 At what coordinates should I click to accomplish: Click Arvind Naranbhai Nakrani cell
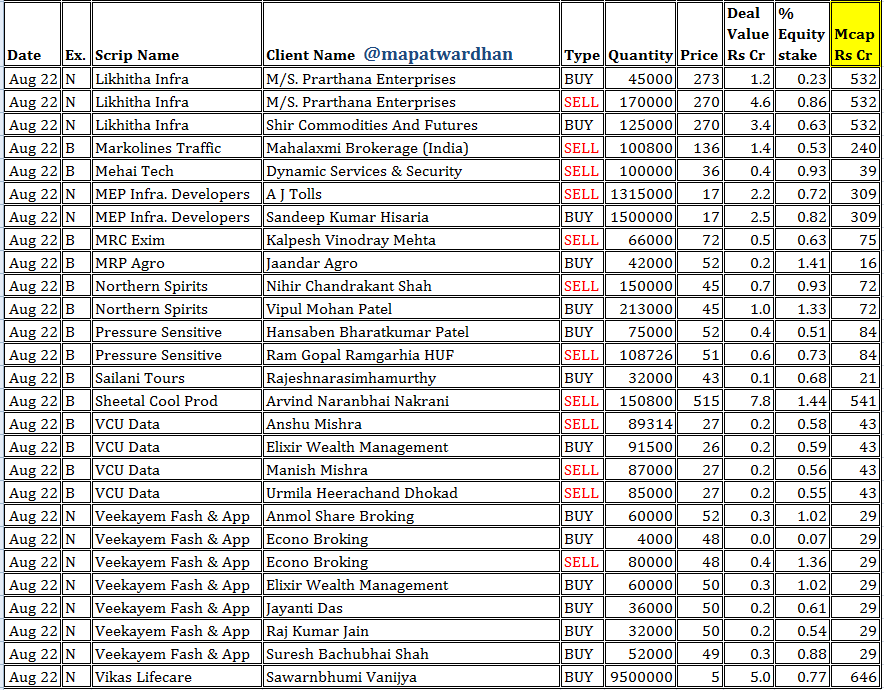pyautogui.click(x=411, y=401)
